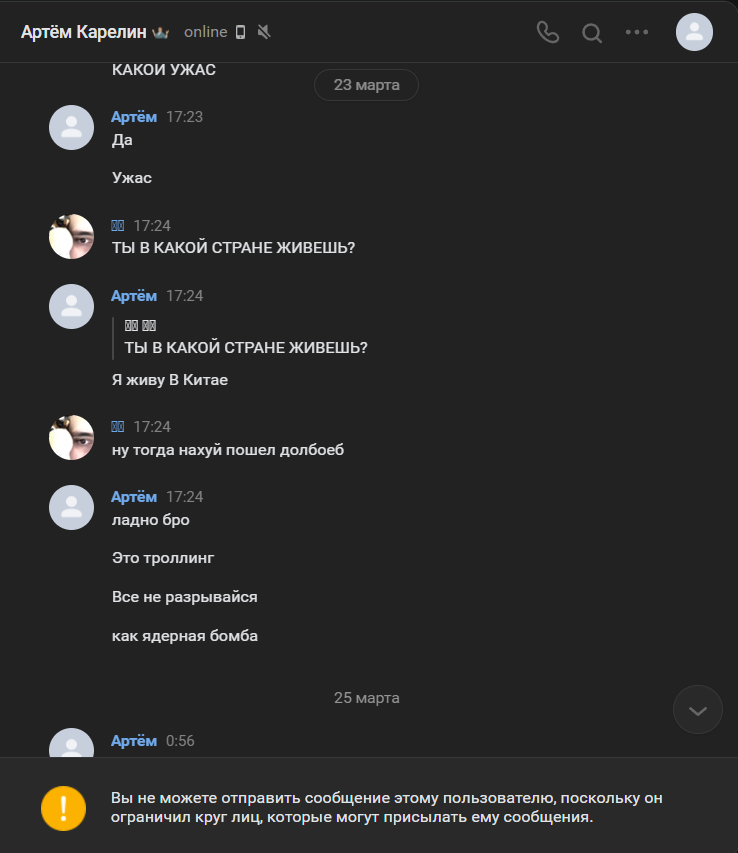The width and height of the screenshot is (738, 853).
Task: Click the Артём sender name at 0:56
Action: click(x=134, y=741)
